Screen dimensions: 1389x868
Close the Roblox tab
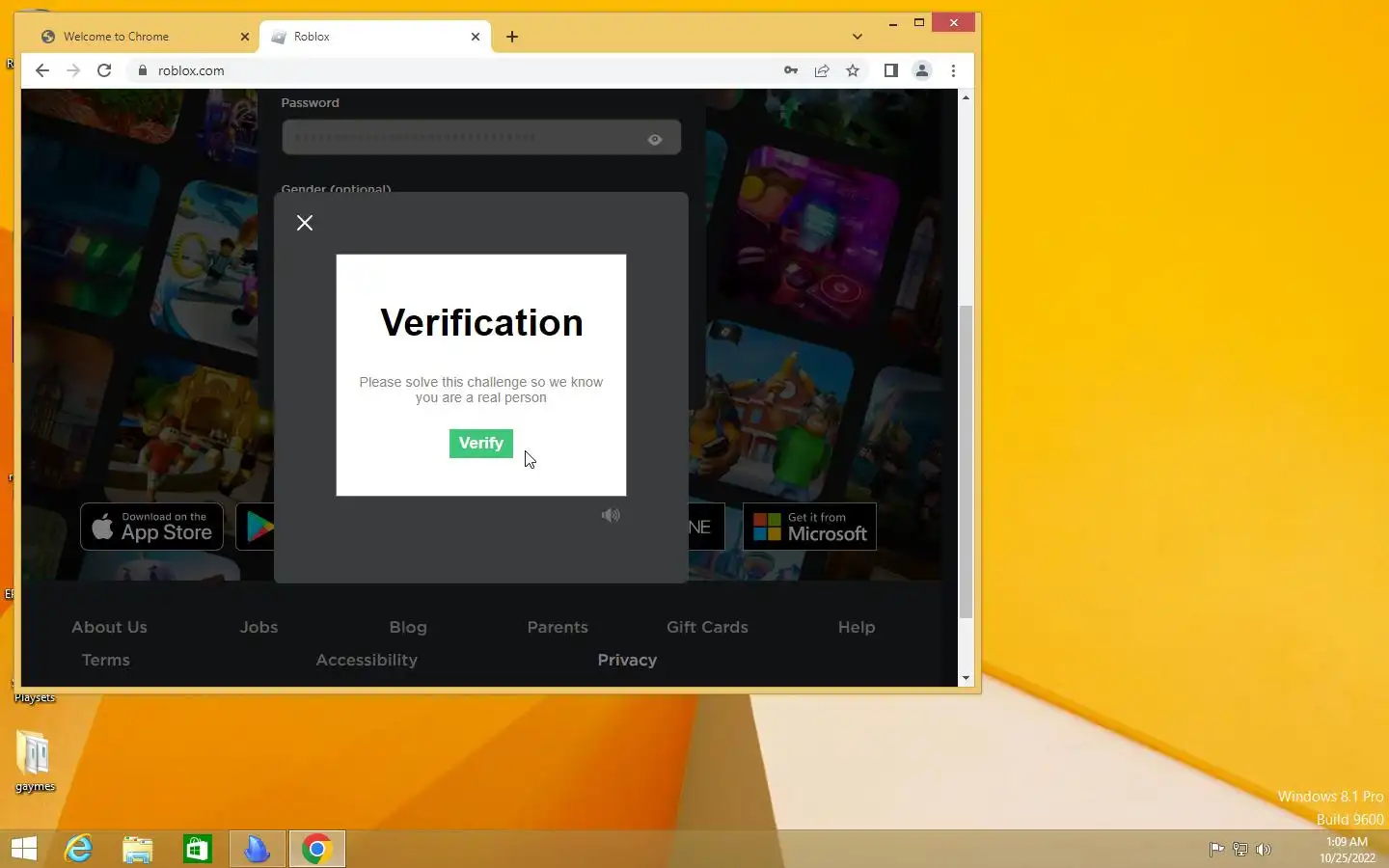coord(475,37)
